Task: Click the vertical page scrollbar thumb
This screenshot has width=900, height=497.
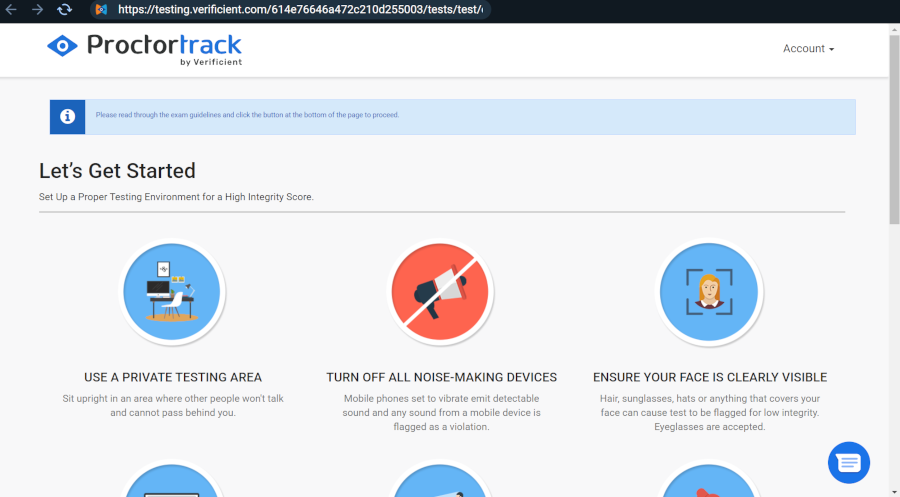Action: [894, 129]
